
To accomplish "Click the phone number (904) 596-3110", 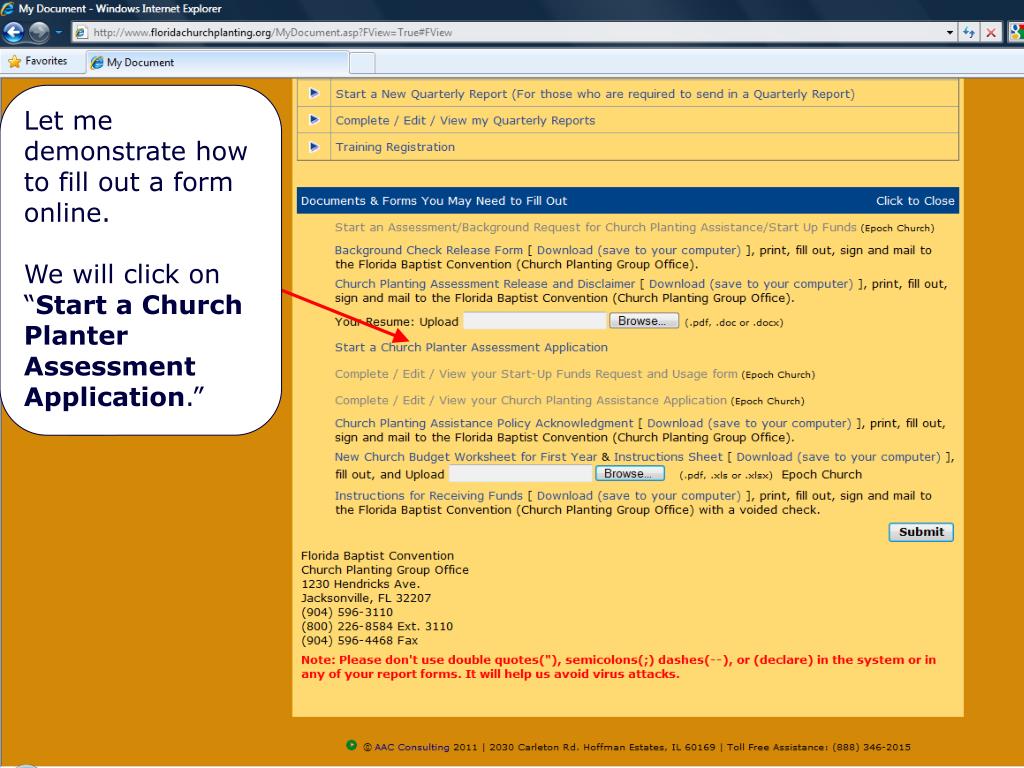I will click(347, 612).
